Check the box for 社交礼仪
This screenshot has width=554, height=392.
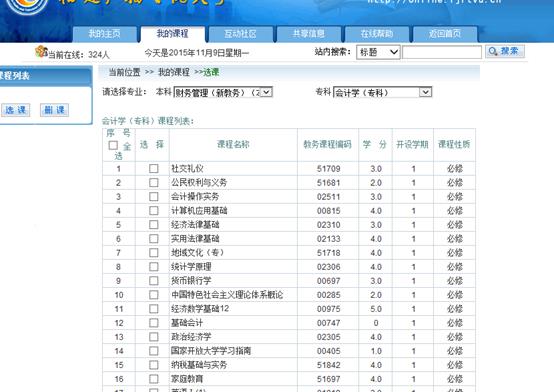154,169
